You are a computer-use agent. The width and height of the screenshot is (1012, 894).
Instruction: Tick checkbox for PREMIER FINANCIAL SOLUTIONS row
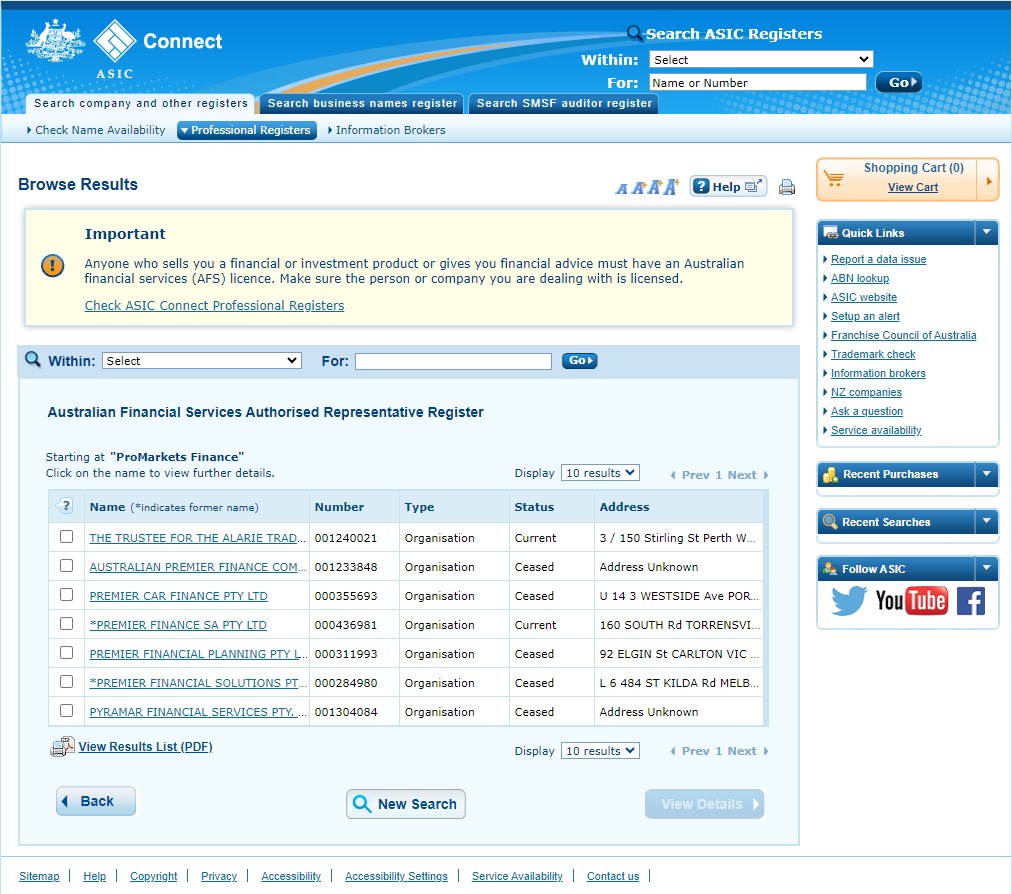(x=66, y=682)
